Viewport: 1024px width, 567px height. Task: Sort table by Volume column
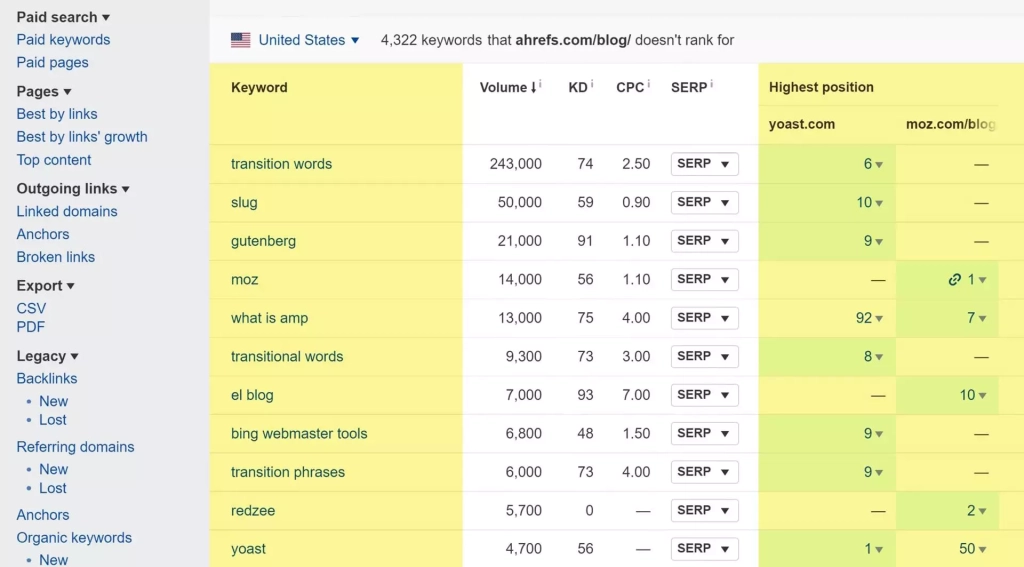(x=507, y=88)
